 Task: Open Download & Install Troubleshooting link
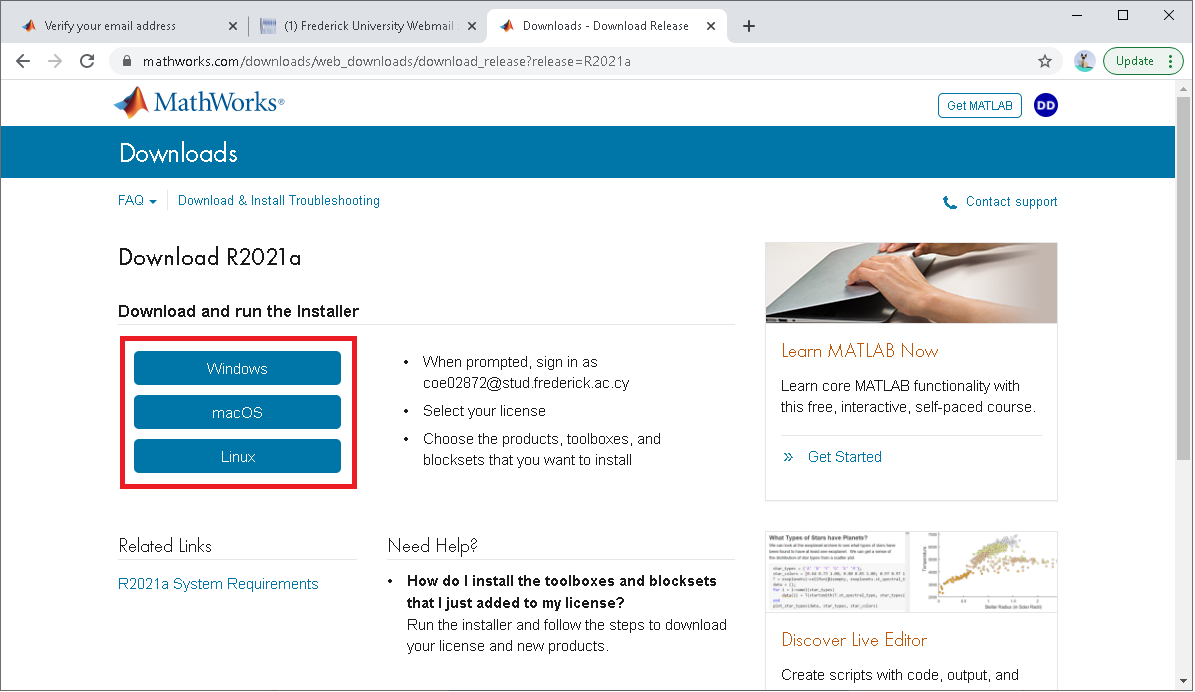pos(279,201)
